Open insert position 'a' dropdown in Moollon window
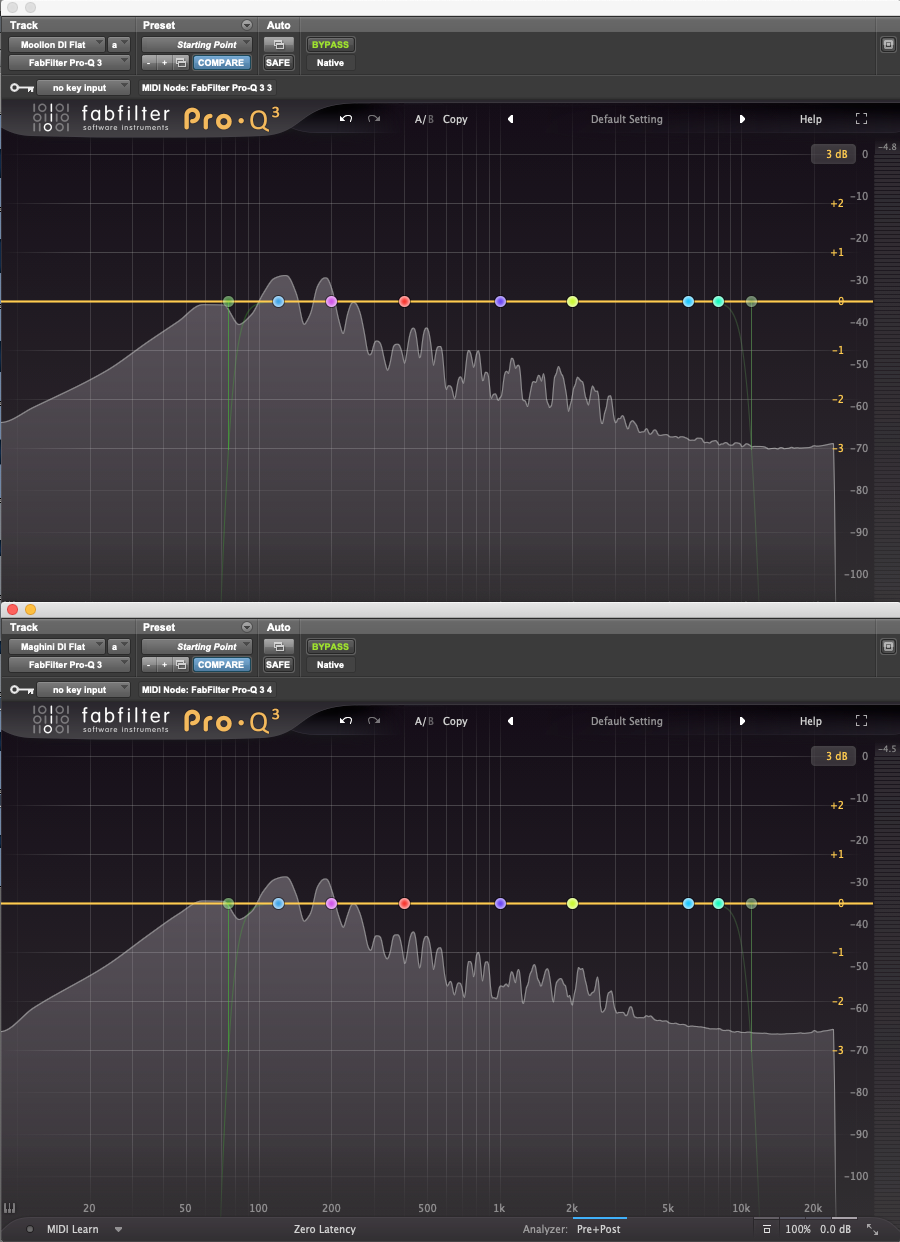This screenshot has width=900, height=1242. pos(119,45)
